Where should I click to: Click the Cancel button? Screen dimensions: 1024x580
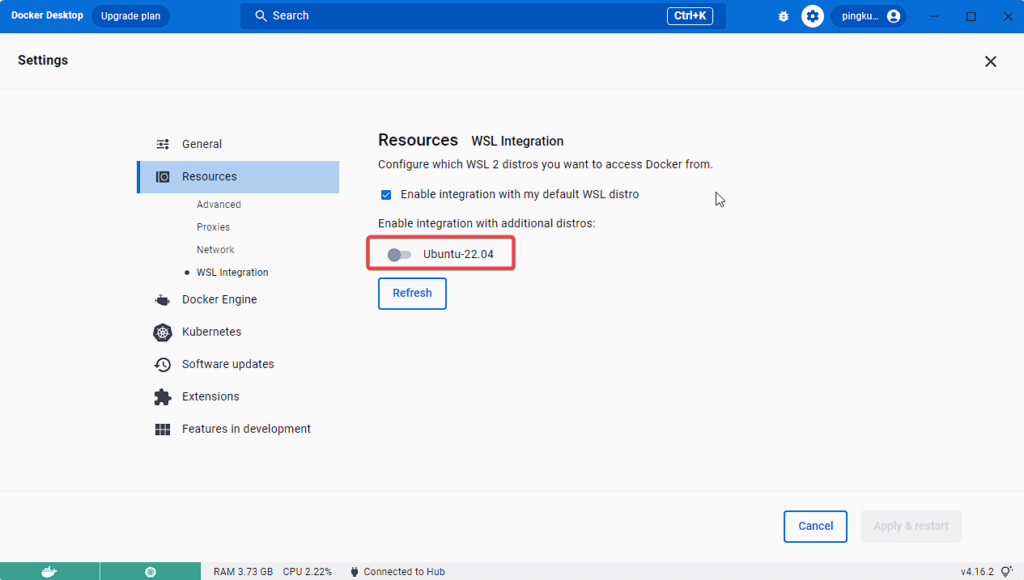(x=815, y=526)
